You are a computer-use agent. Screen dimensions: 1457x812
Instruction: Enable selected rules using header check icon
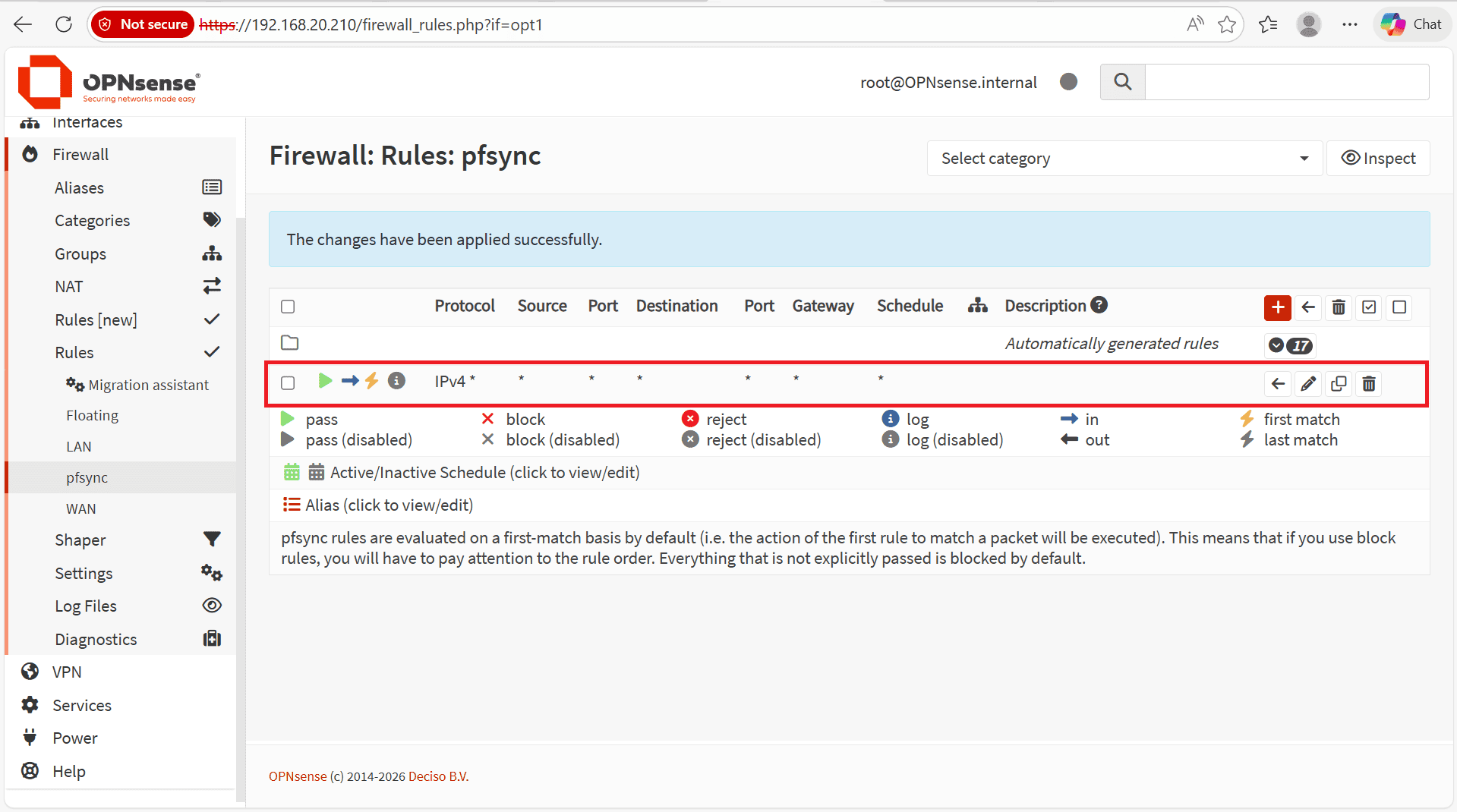(x=1369, y=307)
